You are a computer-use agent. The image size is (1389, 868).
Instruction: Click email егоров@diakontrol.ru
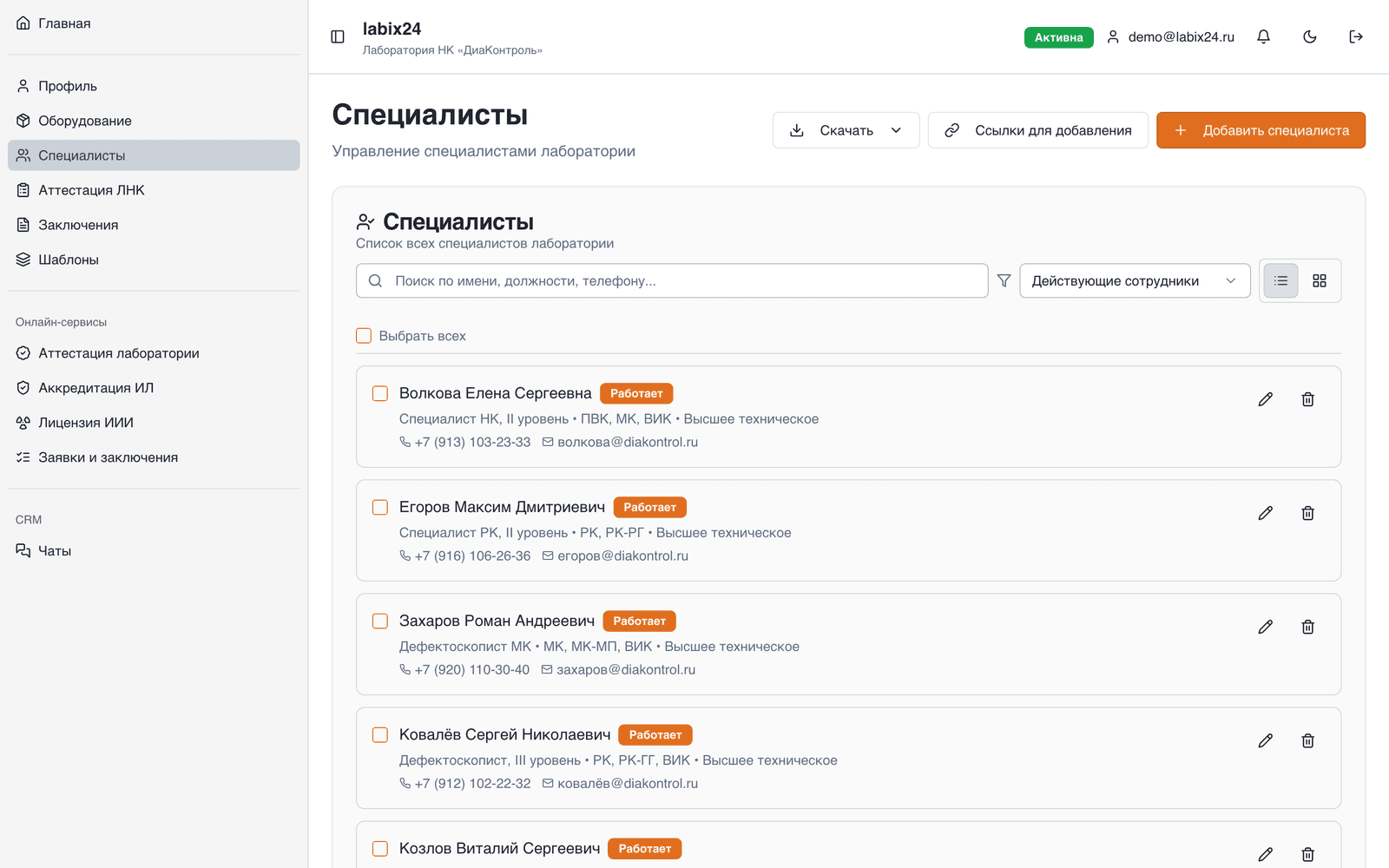pyautogui.click(x=622, y=556)
